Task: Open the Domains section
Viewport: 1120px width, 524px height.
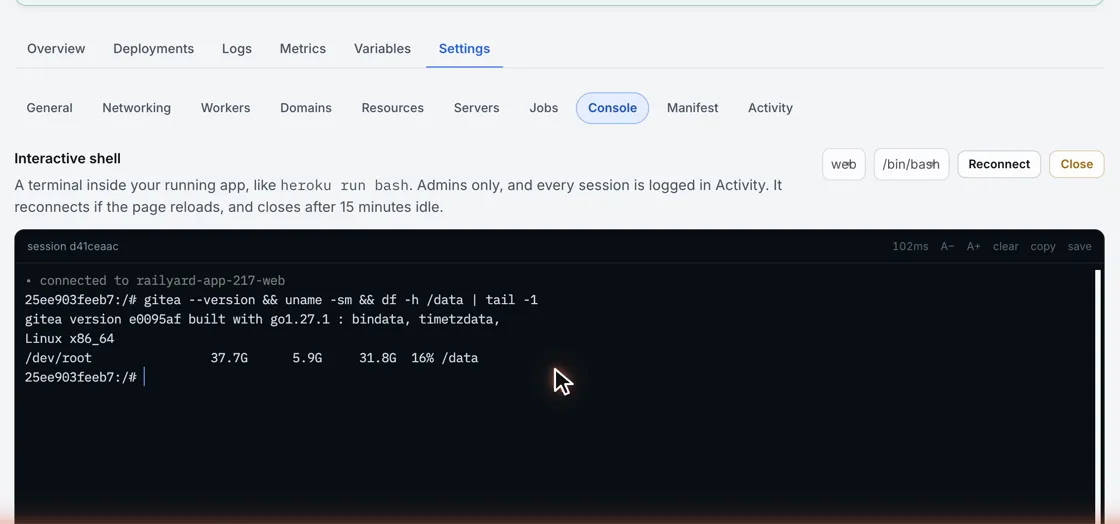Action: [306, 108]
